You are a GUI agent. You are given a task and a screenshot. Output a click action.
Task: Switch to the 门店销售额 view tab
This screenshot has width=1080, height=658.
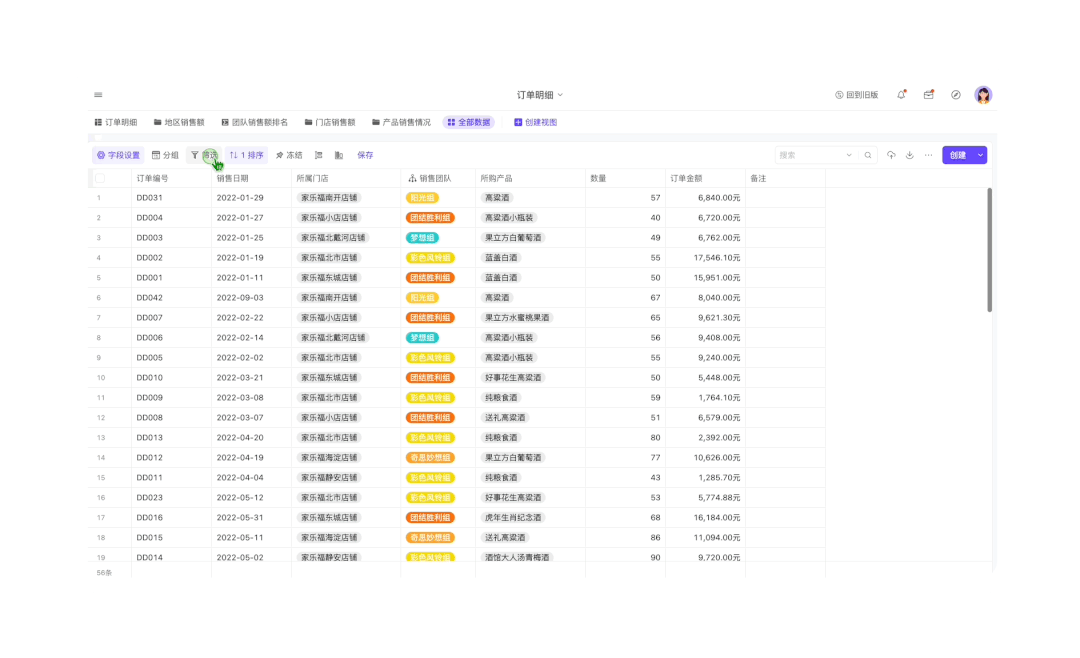(x=330, y=123)
